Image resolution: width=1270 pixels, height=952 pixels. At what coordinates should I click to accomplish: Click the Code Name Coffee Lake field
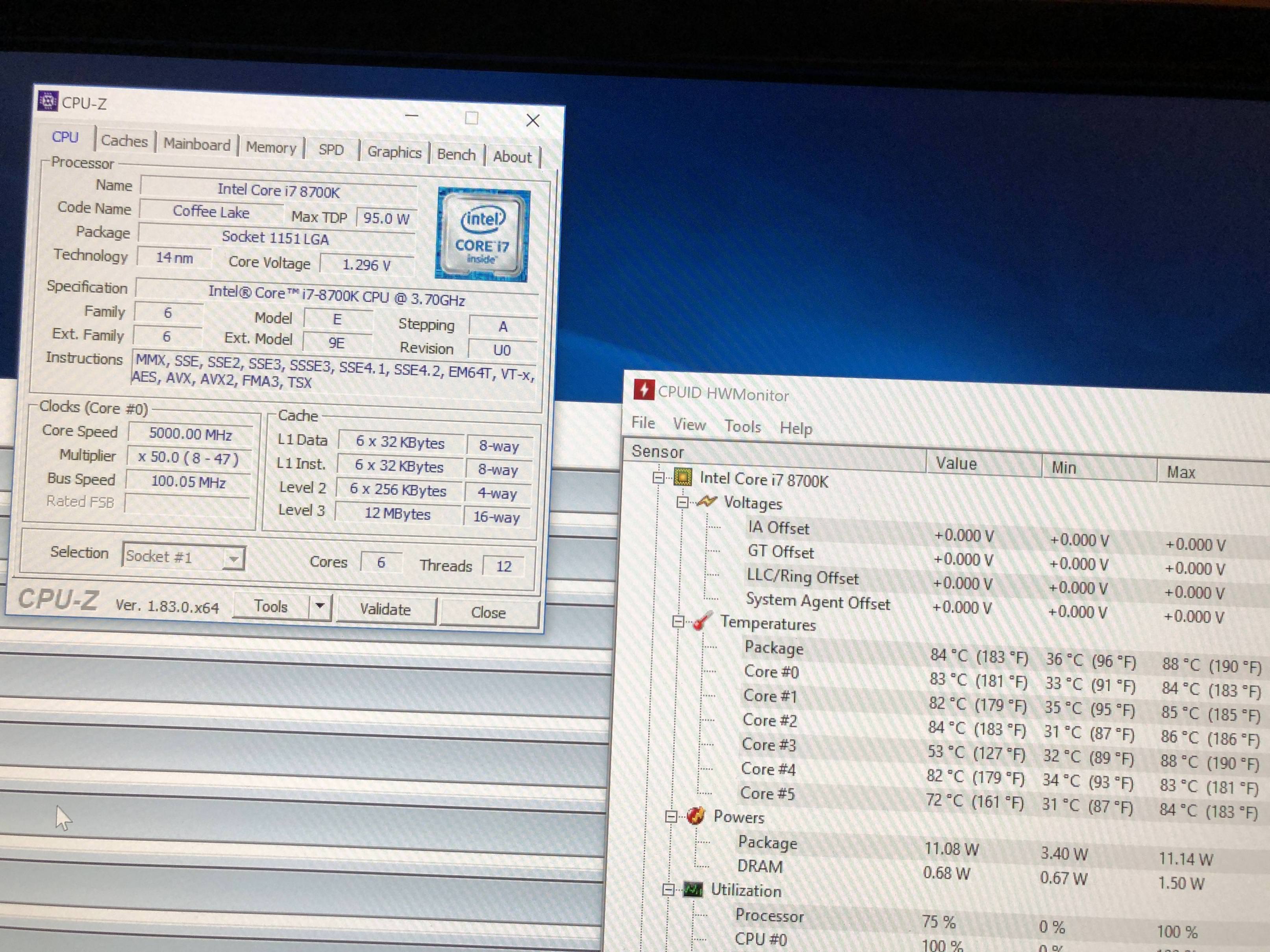point(211,212)
